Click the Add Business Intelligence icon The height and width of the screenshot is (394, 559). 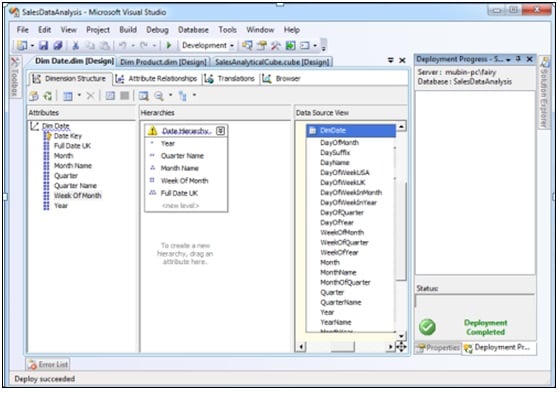coord(34,96)
